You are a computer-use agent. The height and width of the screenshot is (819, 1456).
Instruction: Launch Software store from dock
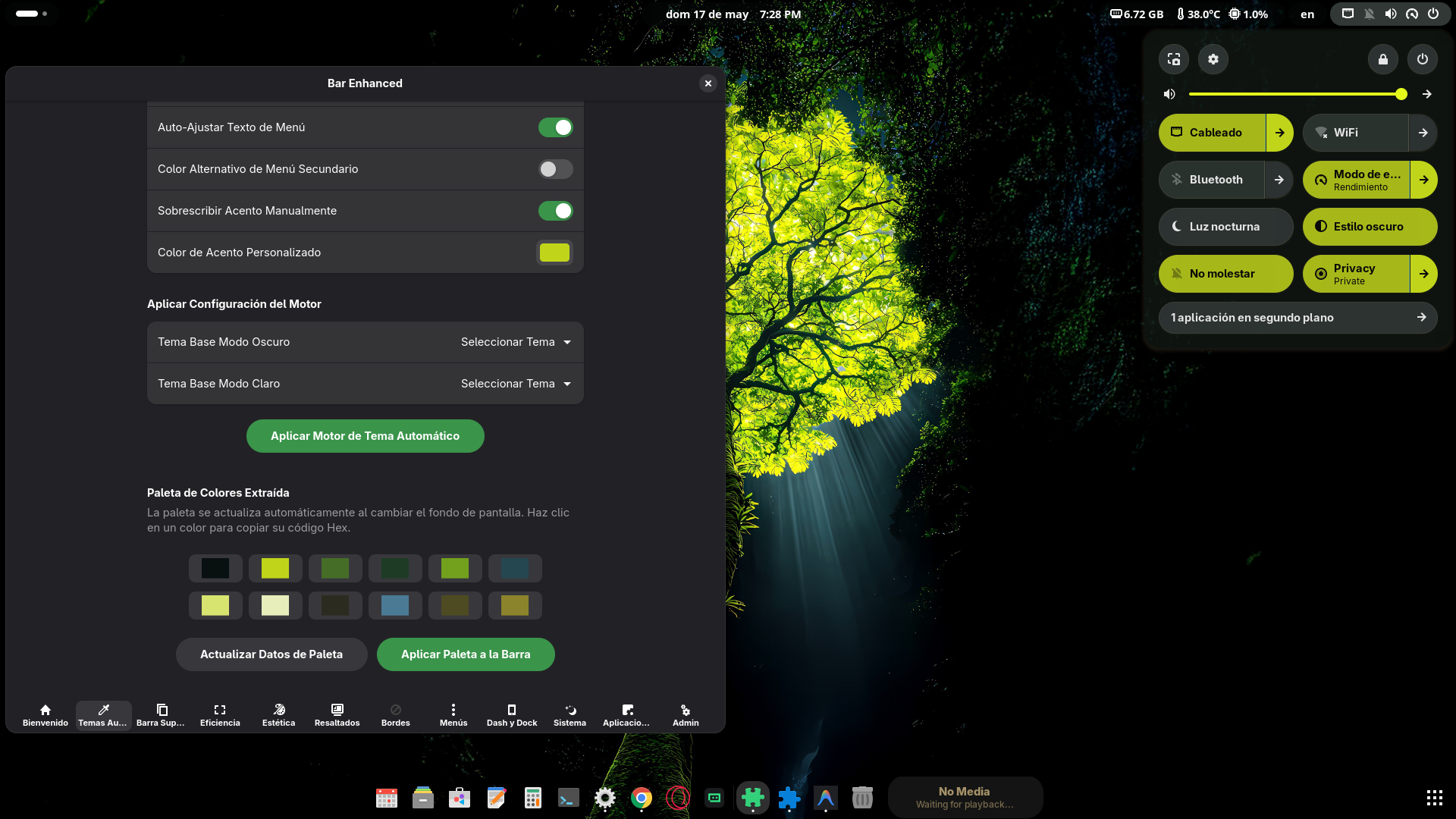[x=460, y=798]
